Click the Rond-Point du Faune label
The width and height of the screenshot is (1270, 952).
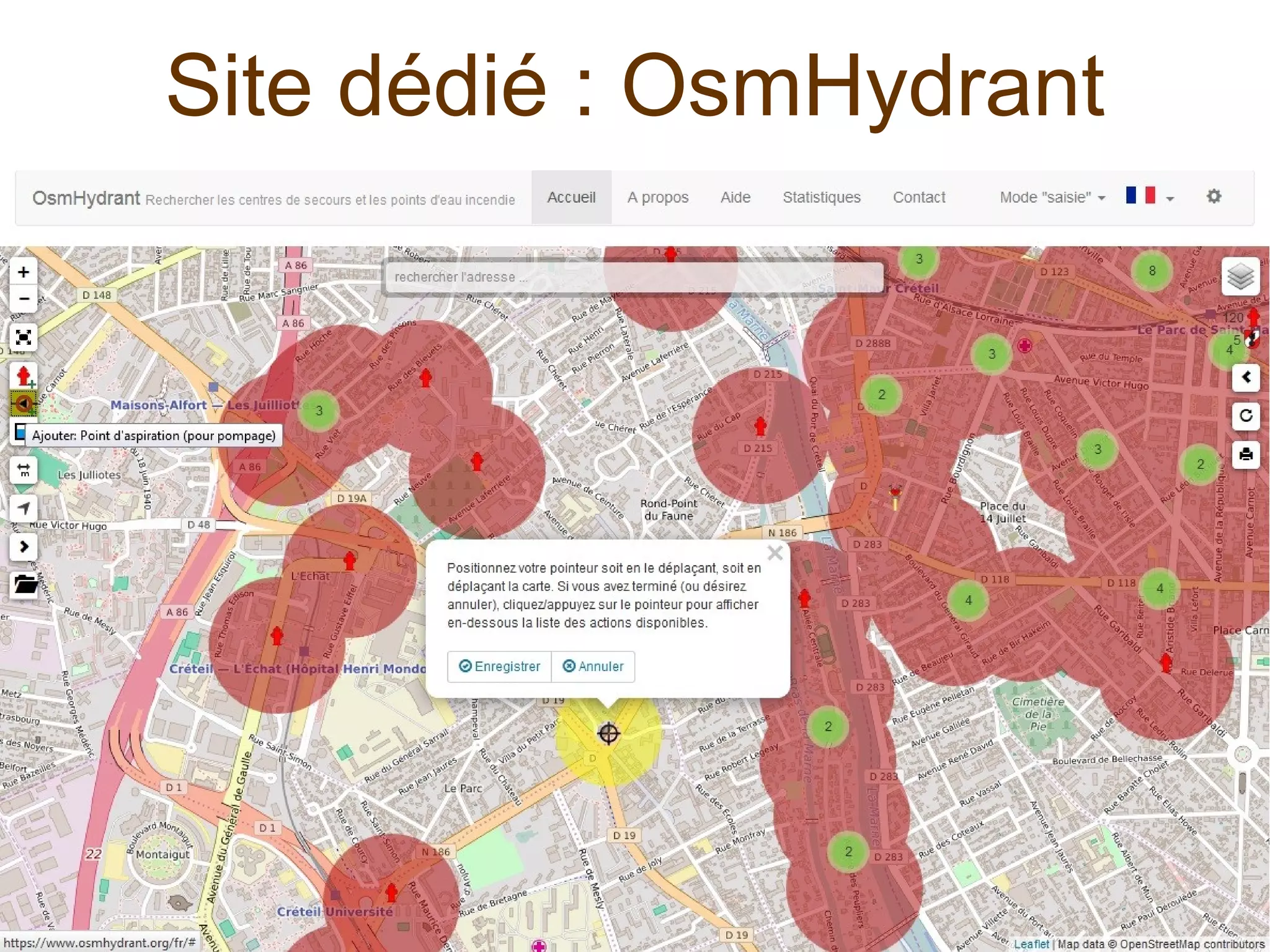coord(668,510)
